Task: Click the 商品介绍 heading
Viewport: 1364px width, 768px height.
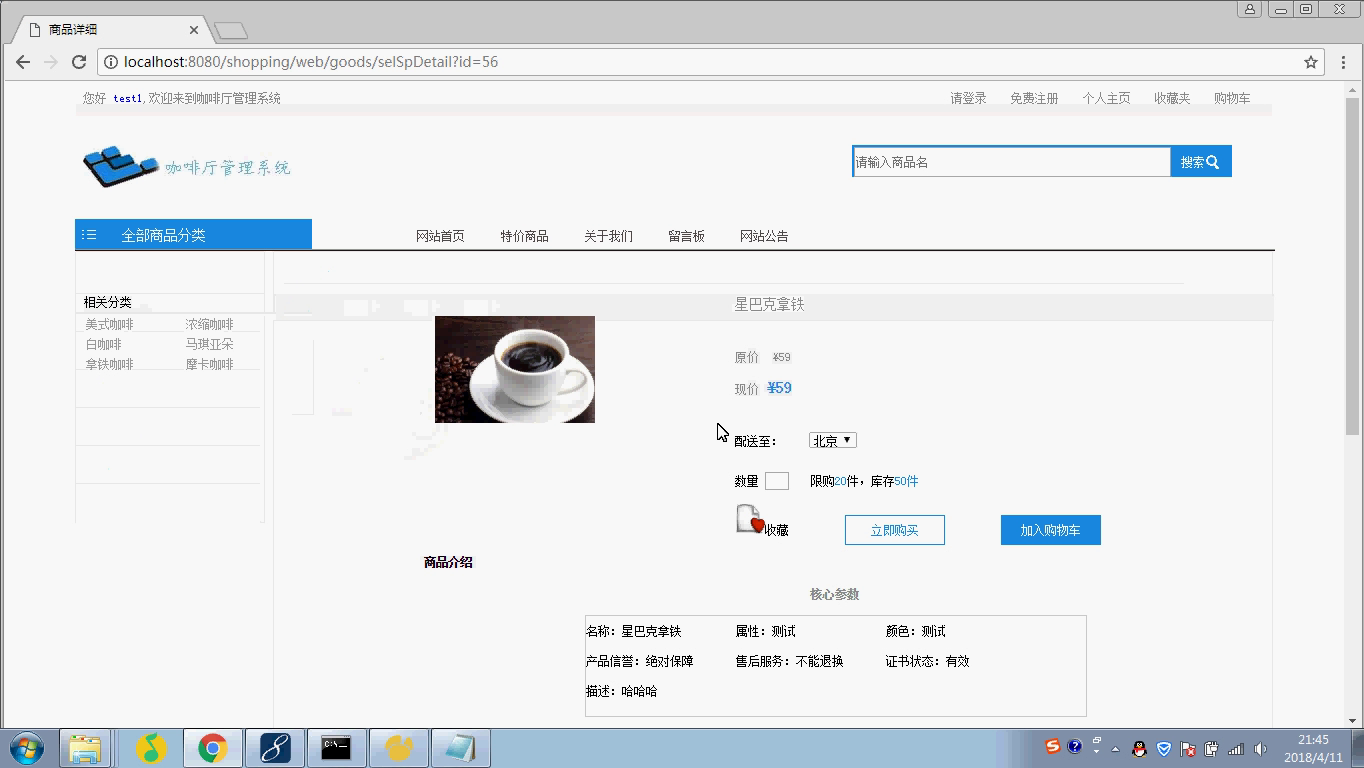Action: tap(448, 562)
